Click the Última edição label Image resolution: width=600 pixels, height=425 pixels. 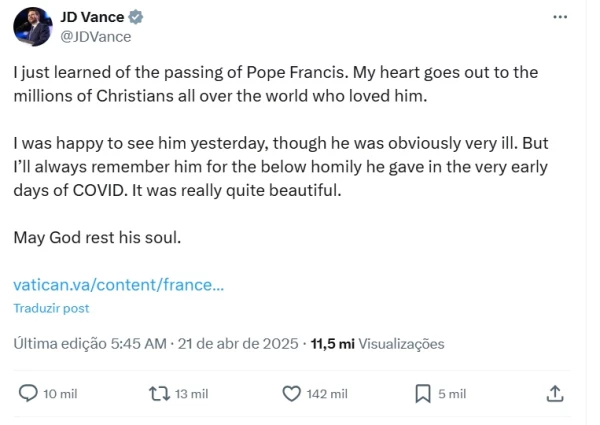point(59,343)
